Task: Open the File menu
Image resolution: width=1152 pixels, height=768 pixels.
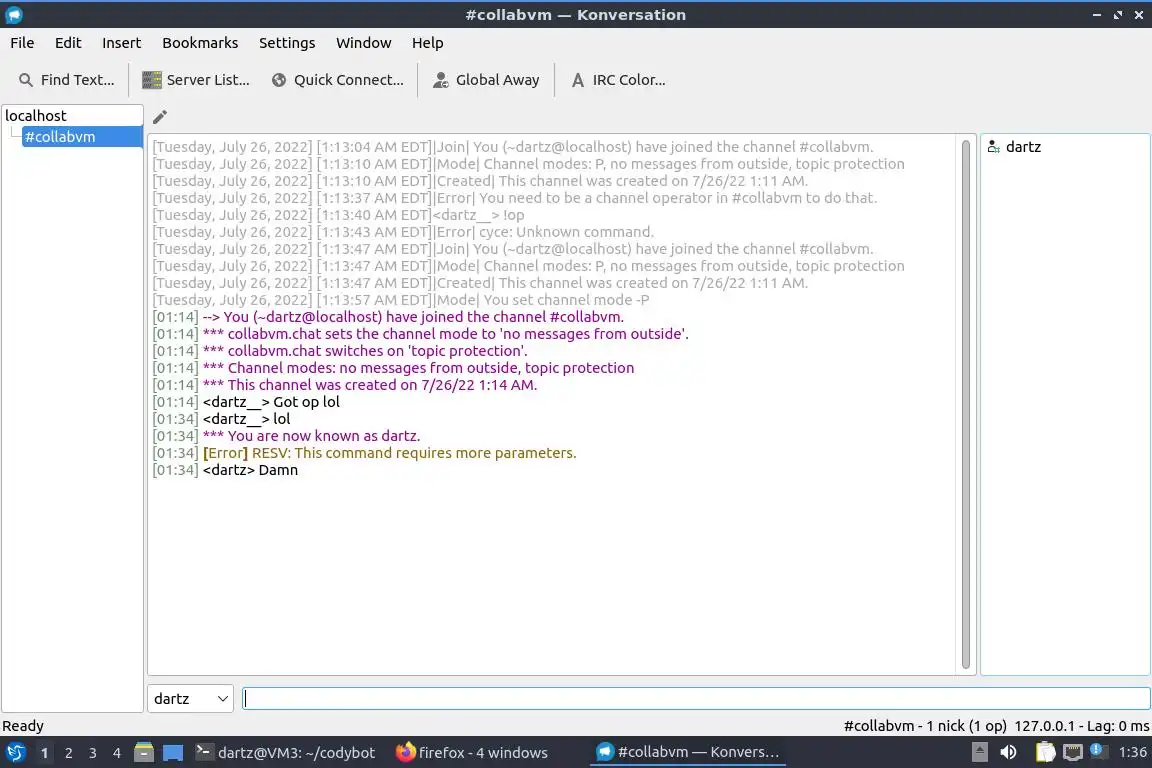Action: coord(22,43)
